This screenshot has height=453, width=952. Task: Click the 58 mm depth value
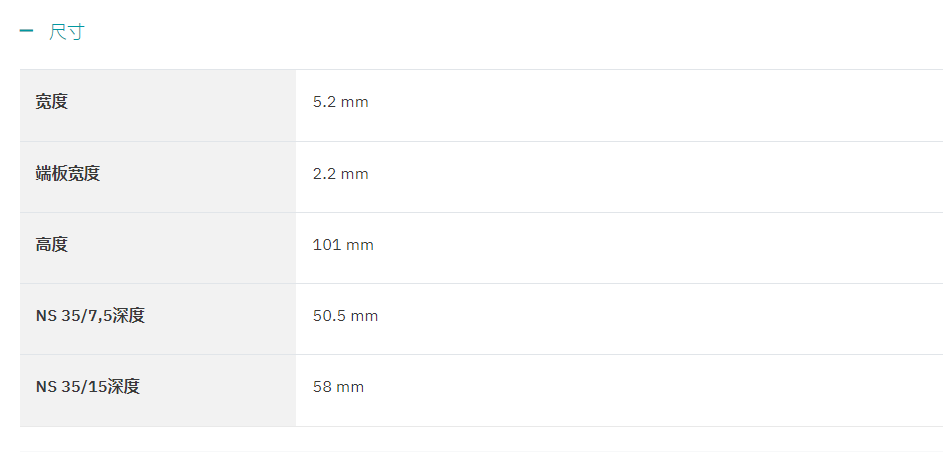pyautogui.click(x=338, y=387)
